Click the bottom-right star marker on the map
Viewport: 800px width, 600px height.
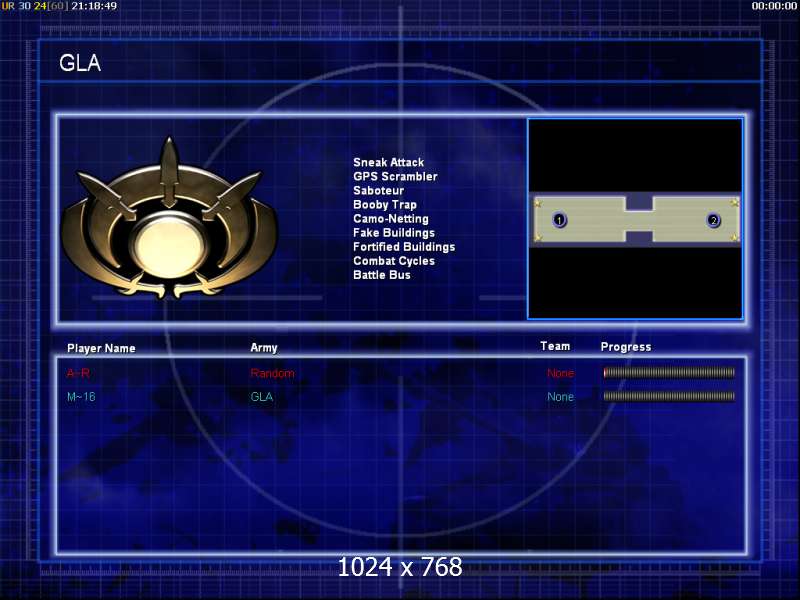734,237
